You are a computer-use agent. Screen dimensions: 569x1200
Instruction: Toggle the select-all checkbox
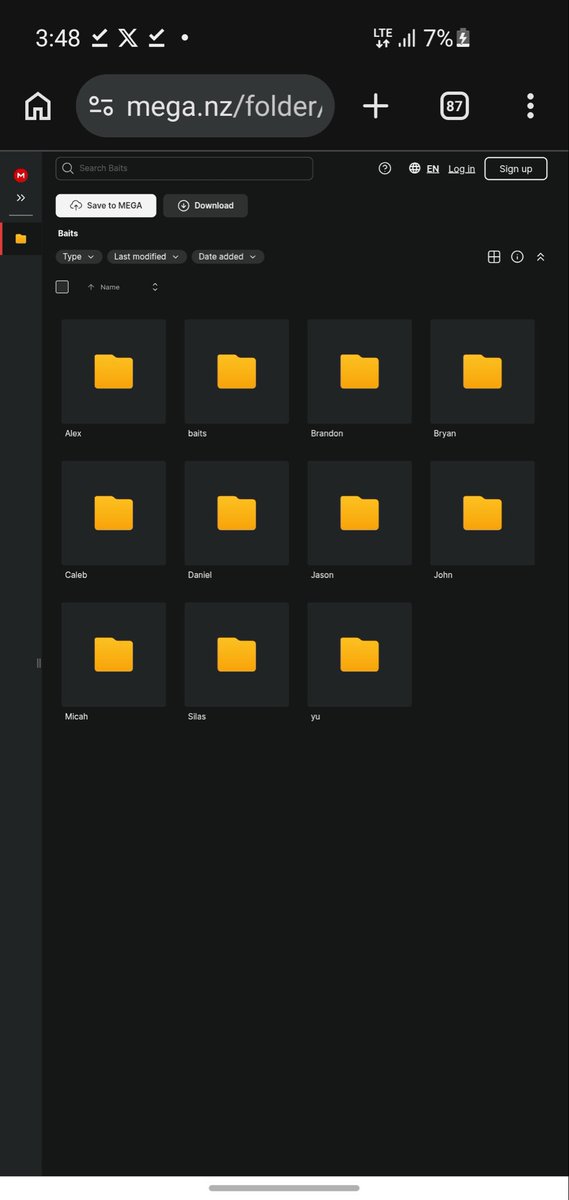pos(62,287)
